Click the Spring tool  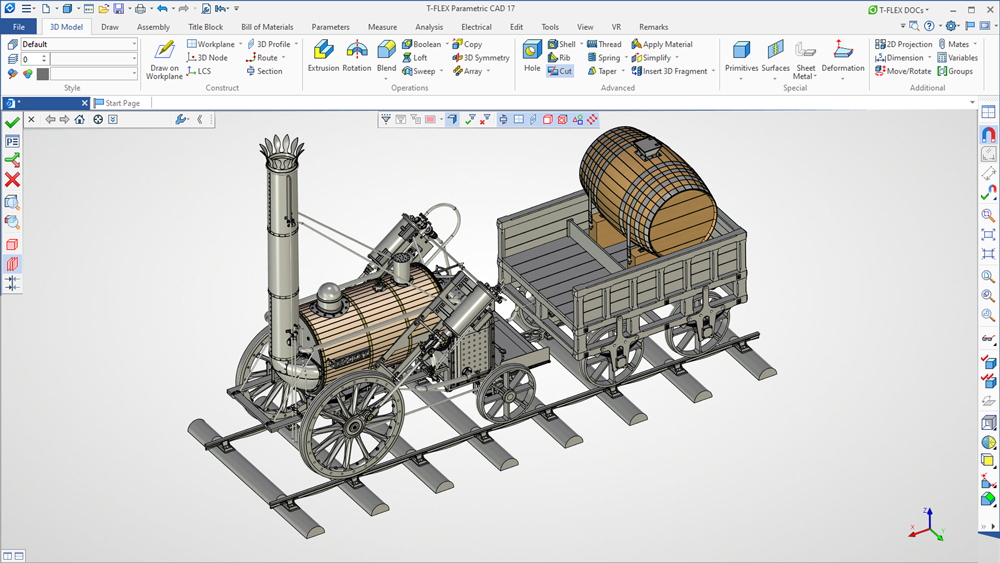click(603, 57)
